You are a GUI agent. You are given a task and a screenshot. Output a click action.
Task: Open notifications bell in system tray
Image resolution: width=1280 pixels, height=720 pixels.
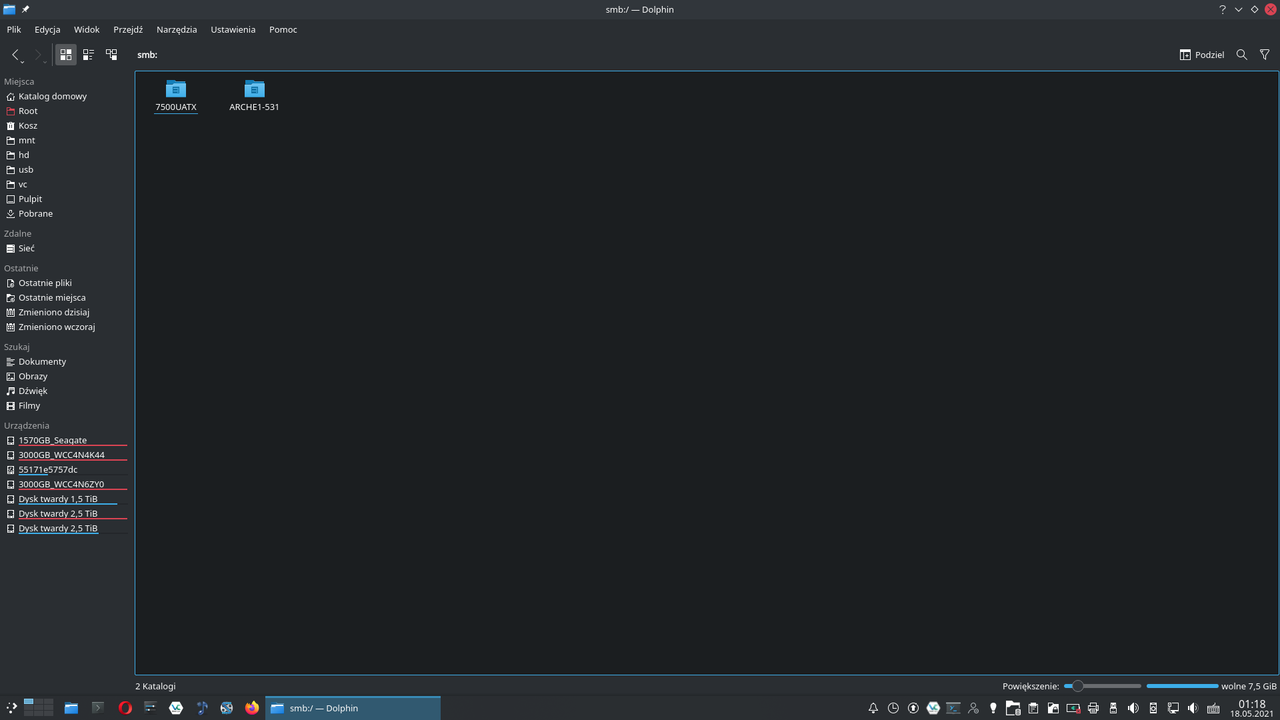pos(873,708)
